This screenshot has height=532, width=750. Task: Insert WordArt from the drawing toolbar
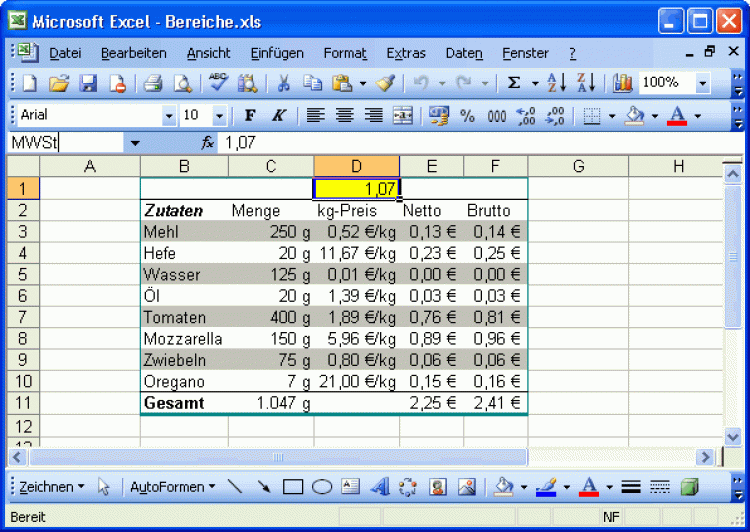[x=379, y=487]
